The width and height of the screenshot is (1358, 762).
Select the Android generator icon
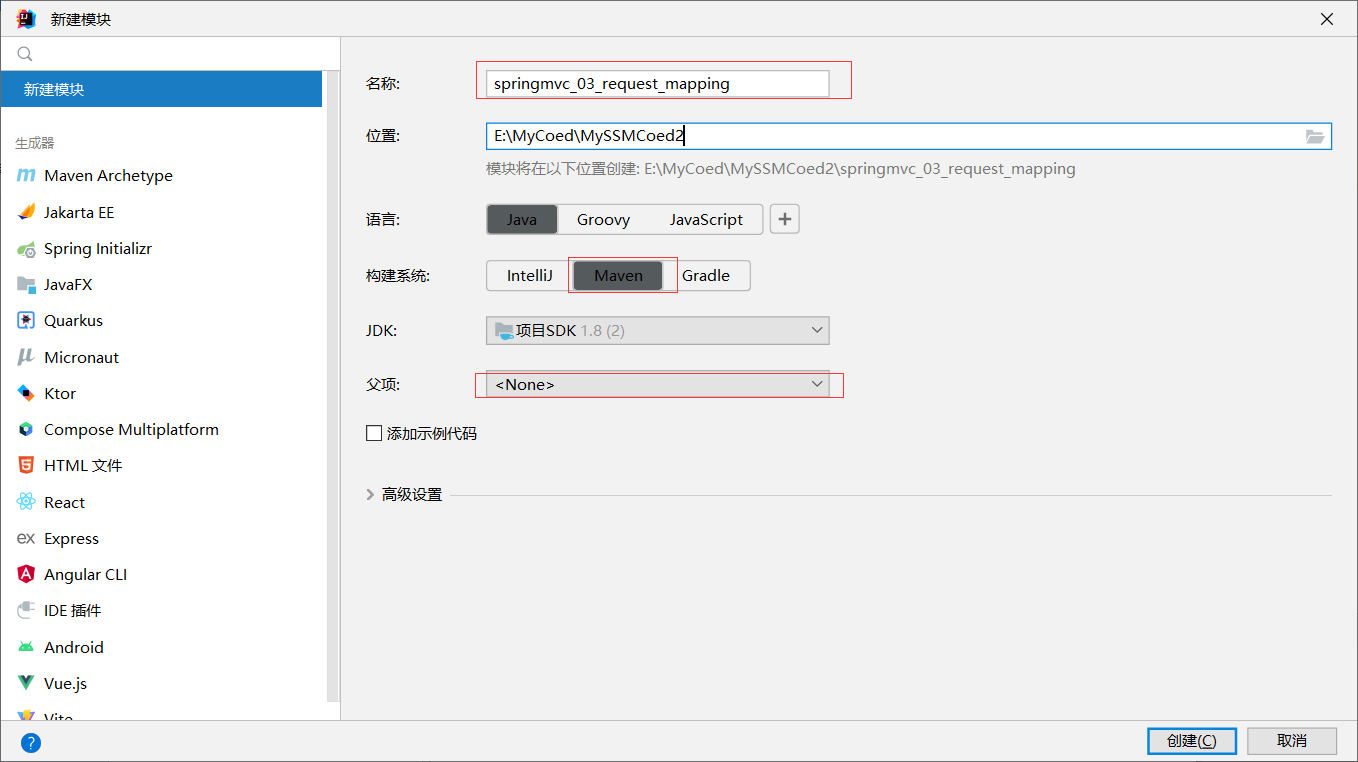(26, 647)
